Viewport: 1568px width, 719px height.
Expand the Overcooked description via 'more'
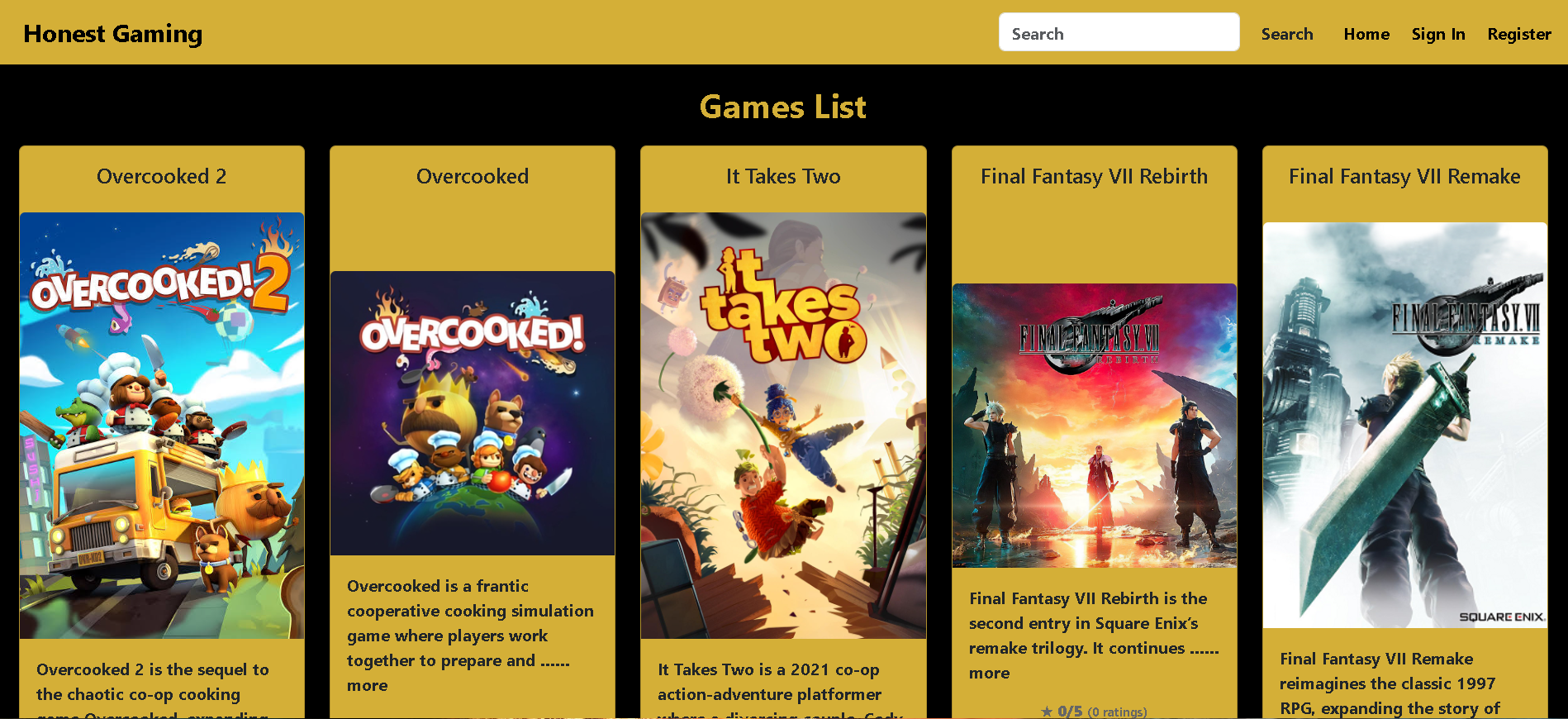coord(368,685)
